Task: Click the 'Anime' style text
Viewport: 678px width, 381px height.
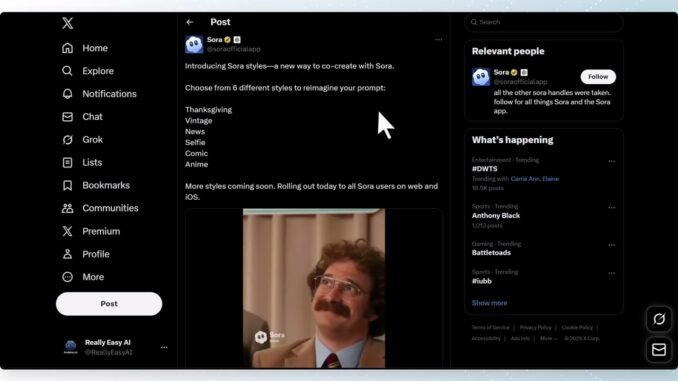Action: click(197, 164)
